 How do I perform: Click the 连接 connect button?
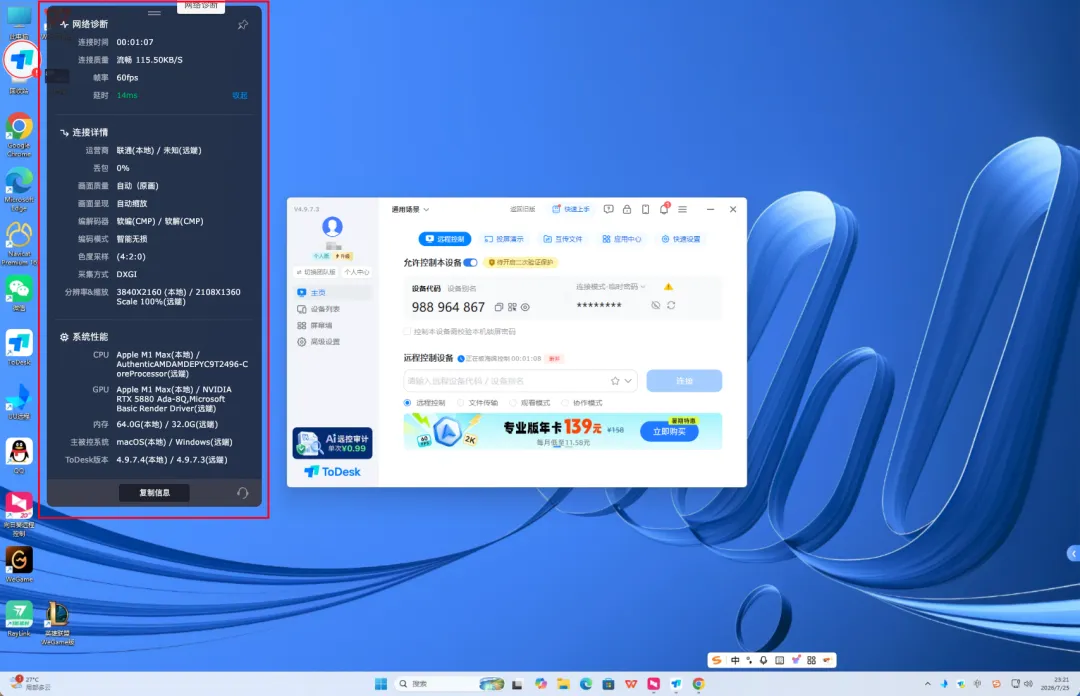tap(684, 381)
